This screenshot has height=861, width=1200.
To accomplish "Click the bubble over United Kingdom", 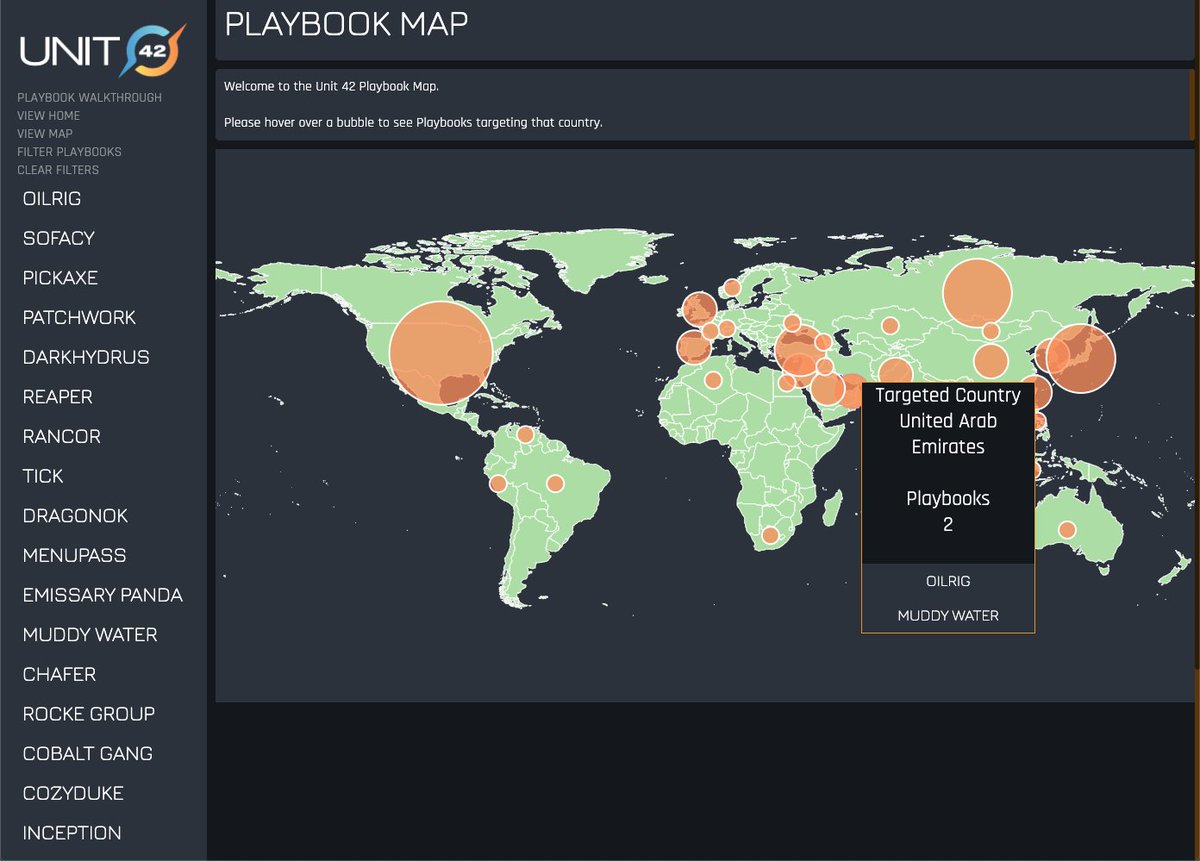I will (x=700, y=308).
